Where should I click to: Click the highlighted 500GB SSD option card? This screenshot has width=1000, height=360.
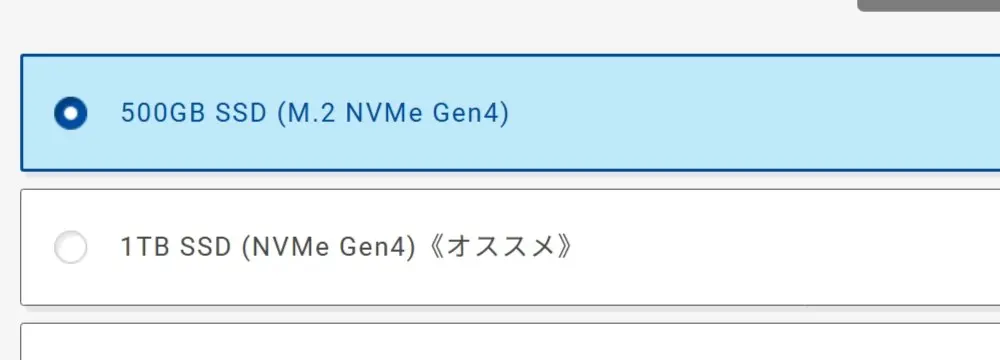click(510, 113)
